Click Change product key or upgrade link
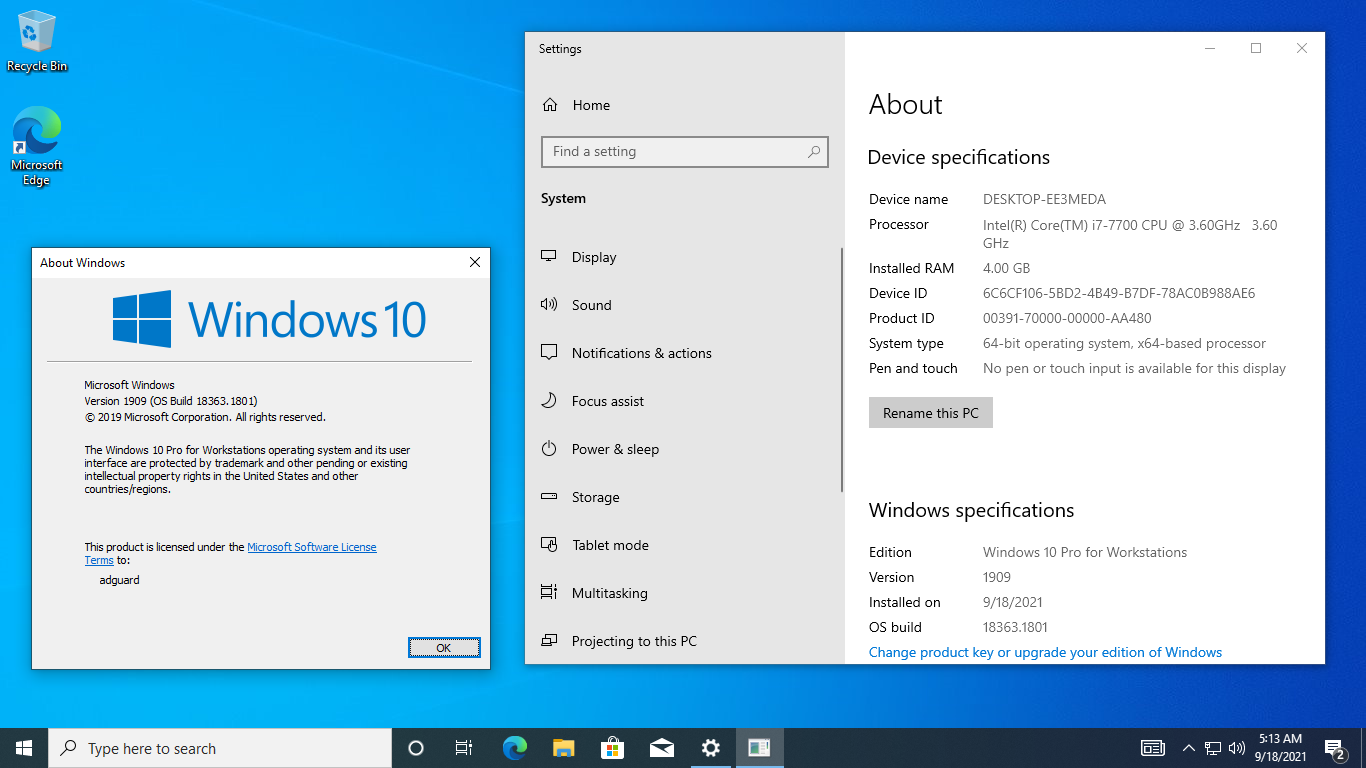 tap(1045, 652)
